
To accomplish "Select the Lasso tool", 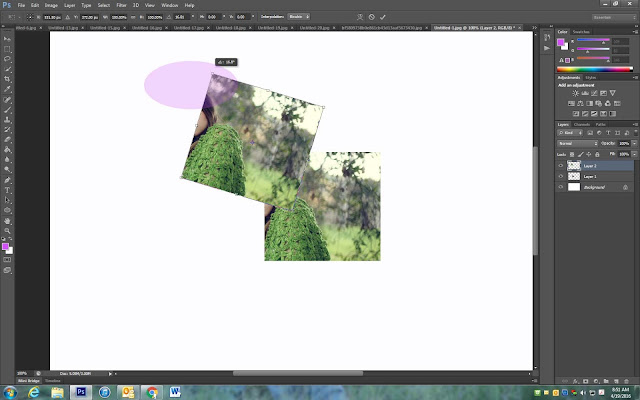I will pos(7,59).
